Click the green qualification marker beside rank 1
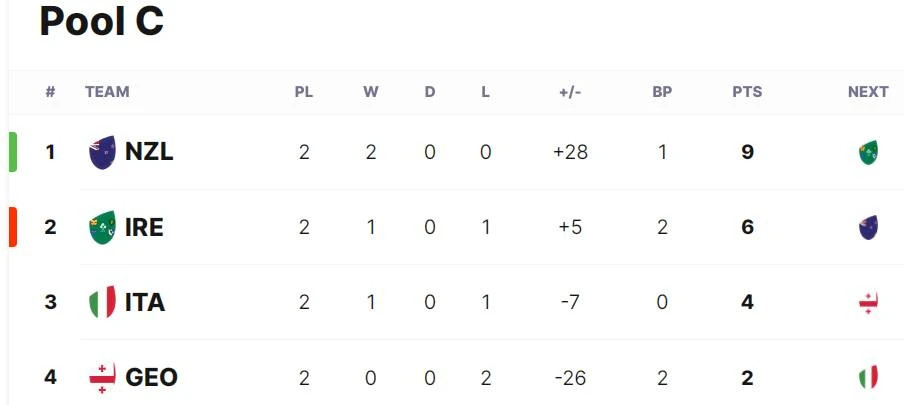The image size is (904, 405). 13,152
